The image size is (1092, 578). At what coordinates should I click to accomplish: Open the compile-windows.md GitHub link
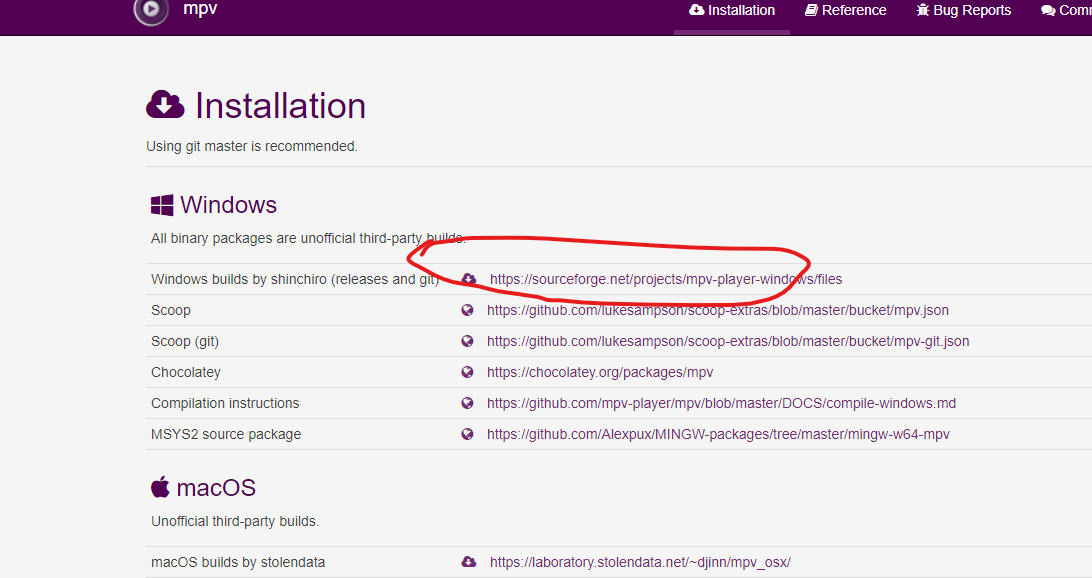click(721, 403)
